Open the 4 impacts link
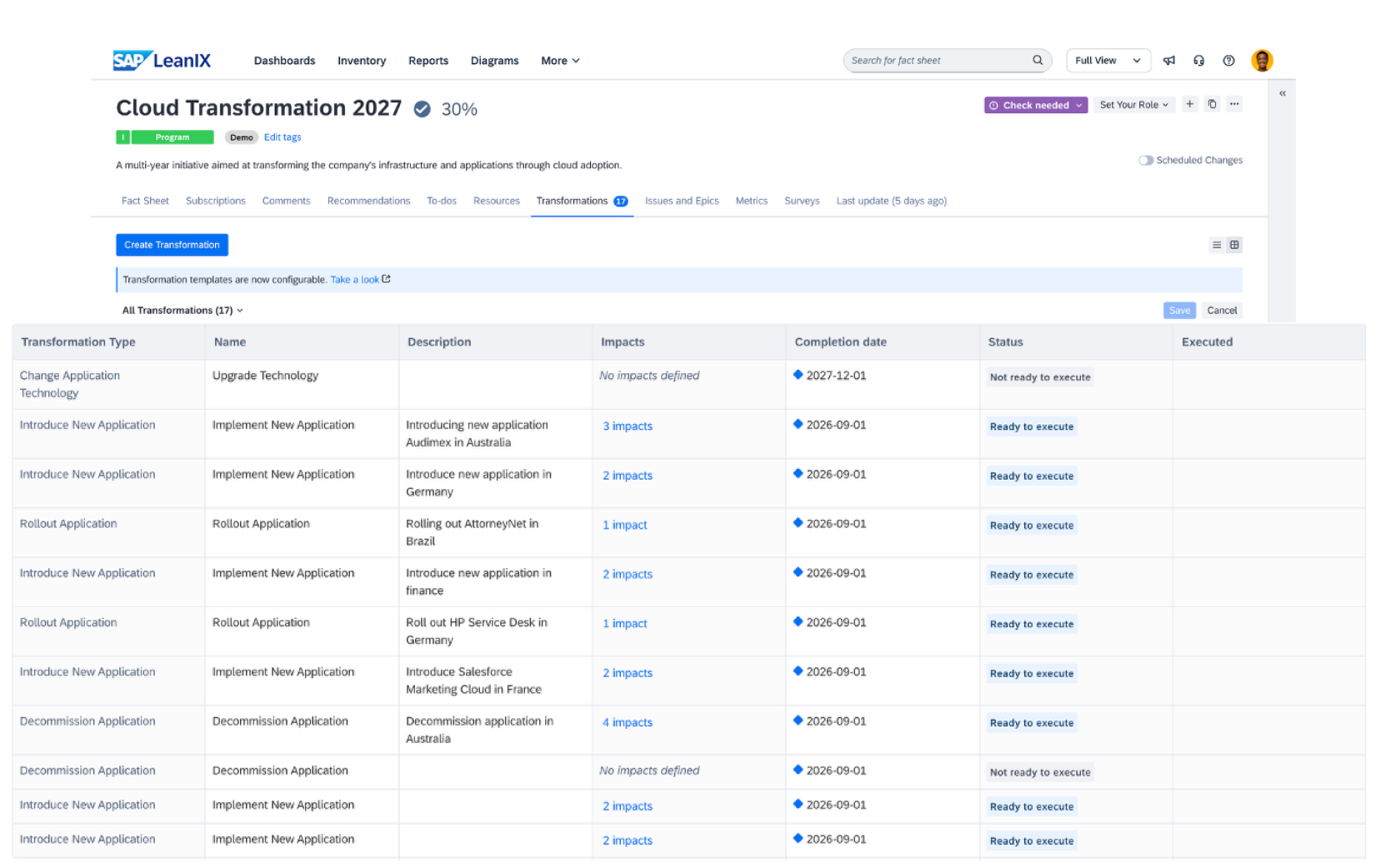The image size is (1381, 868). [628, 723]
